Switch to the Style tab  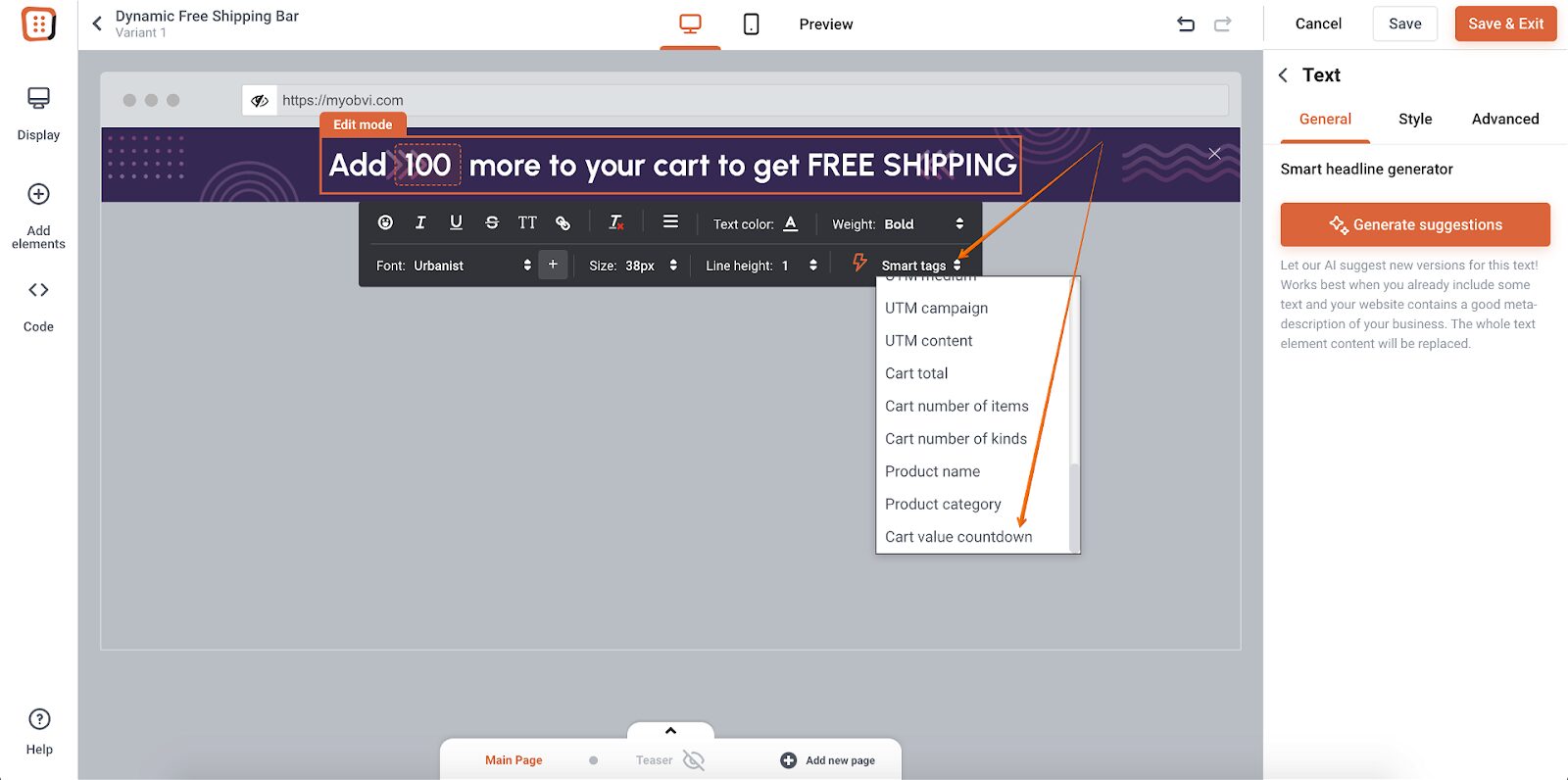point(1414,120)
